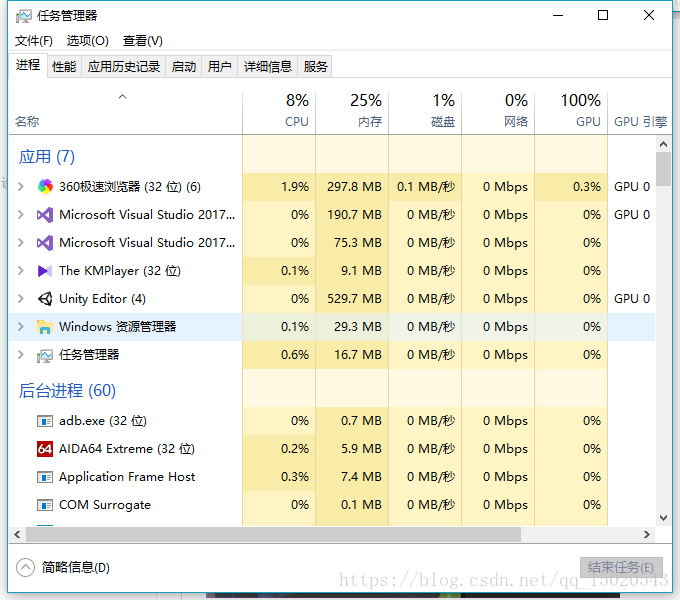Click the adb.exe process icon
The height and width of the screenshot is (600, 680).
click(45, 421)
